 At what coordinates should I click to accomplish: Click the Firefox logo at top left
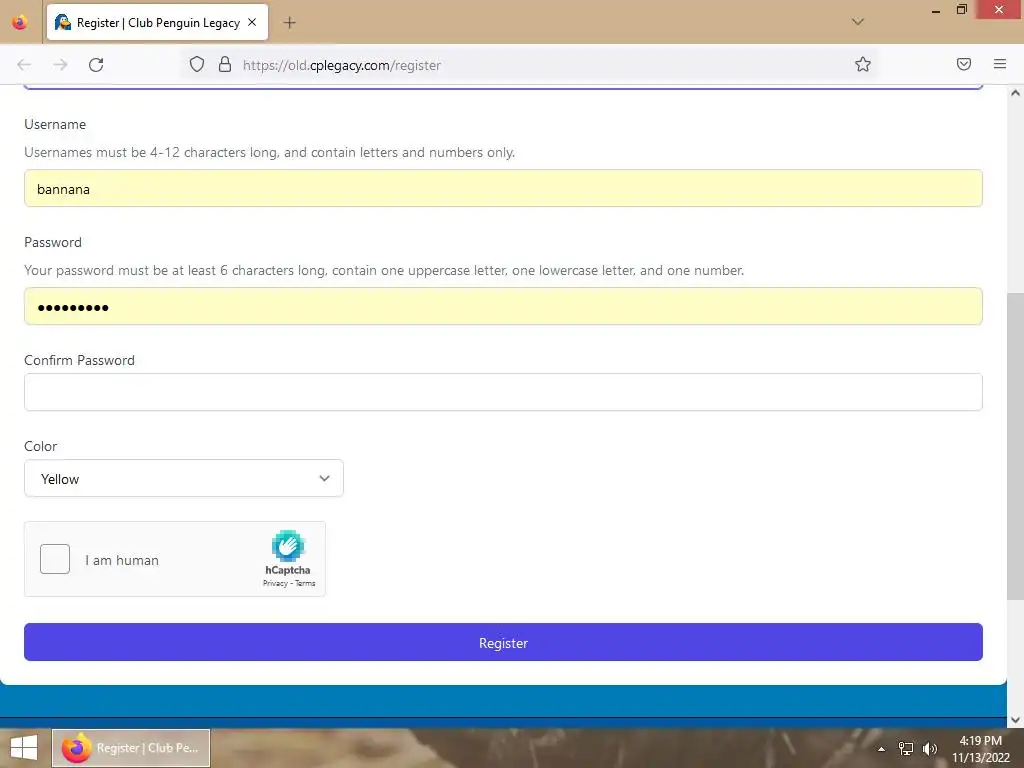tap(20, 22)
